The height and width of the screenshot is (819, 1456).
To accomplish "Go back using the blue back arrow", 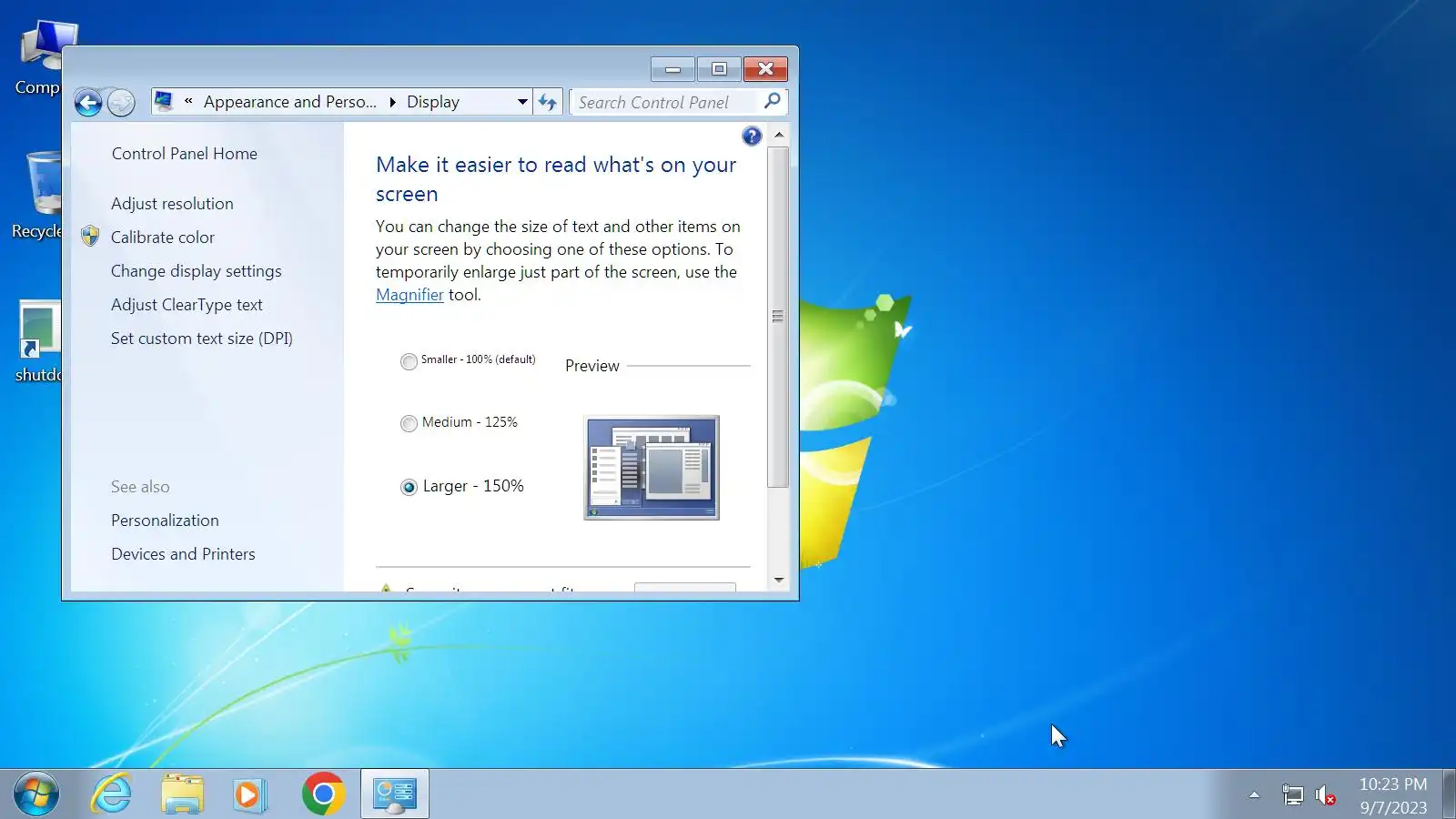I will pos(88,102).
